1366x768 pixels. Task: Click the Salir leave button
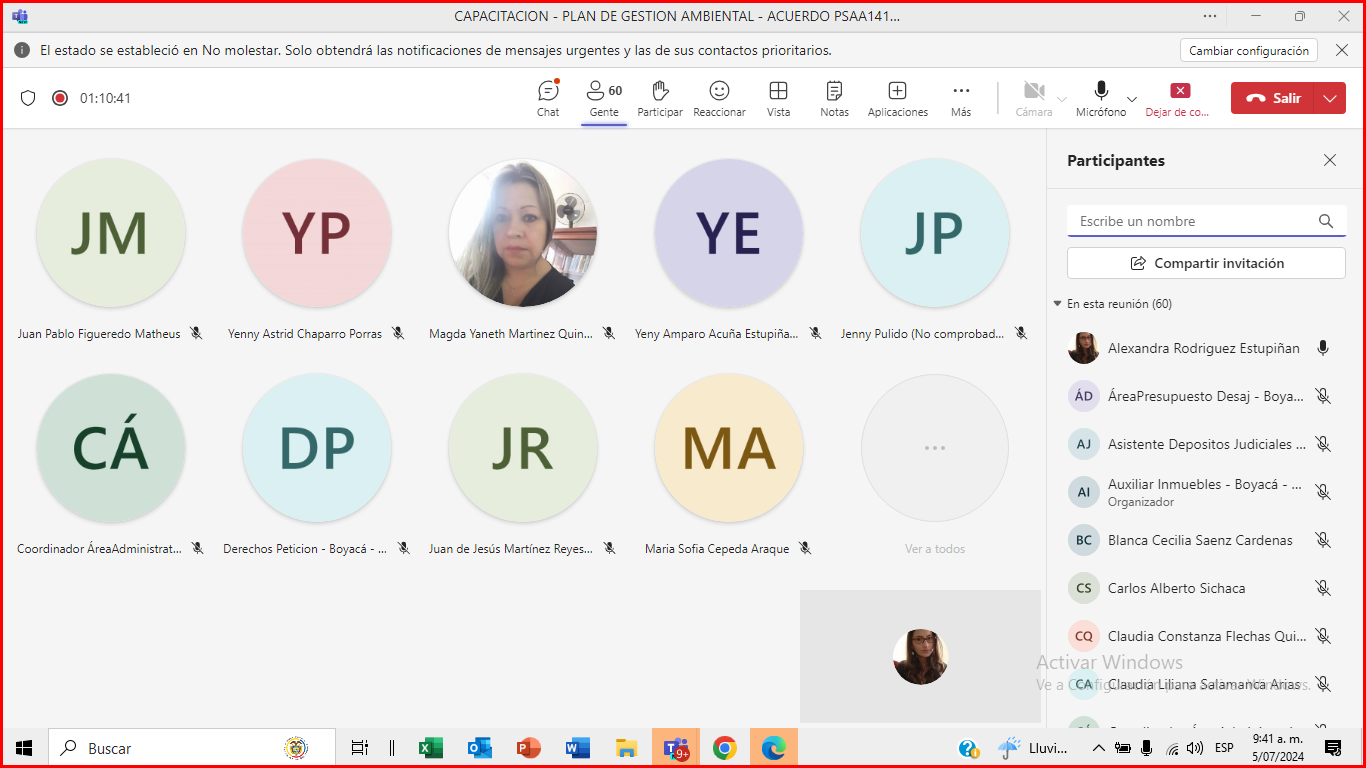coord(1274,98)
